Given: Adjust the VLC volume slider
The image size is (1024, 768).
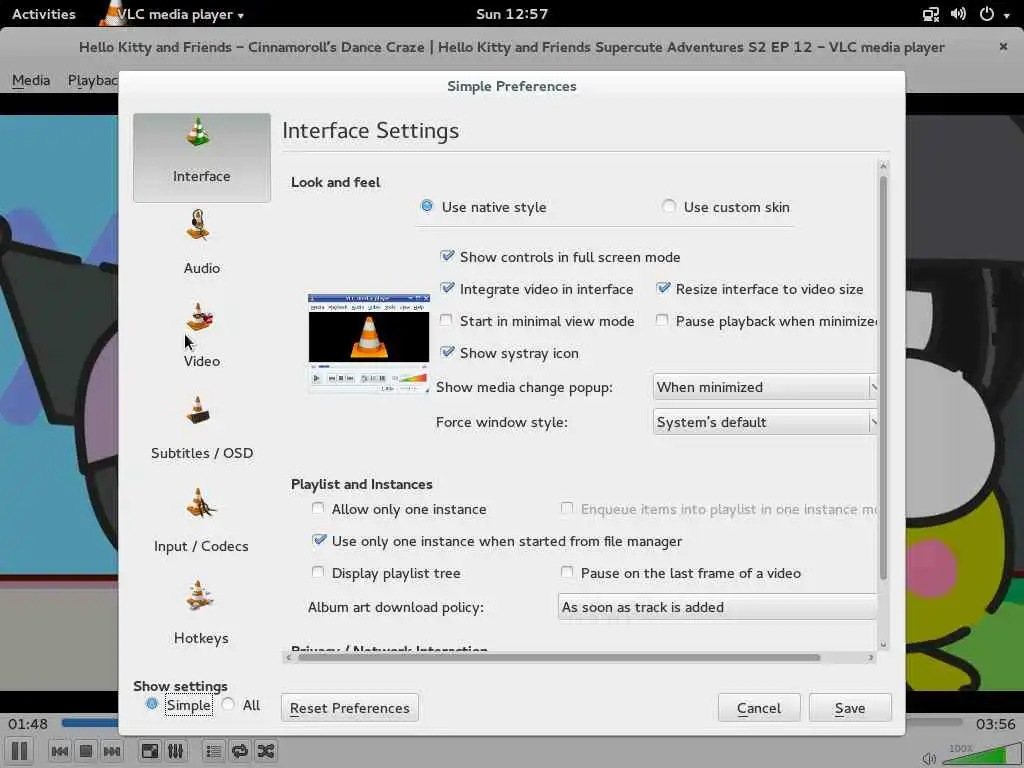Looking at the screenshot, I should 983,756.
